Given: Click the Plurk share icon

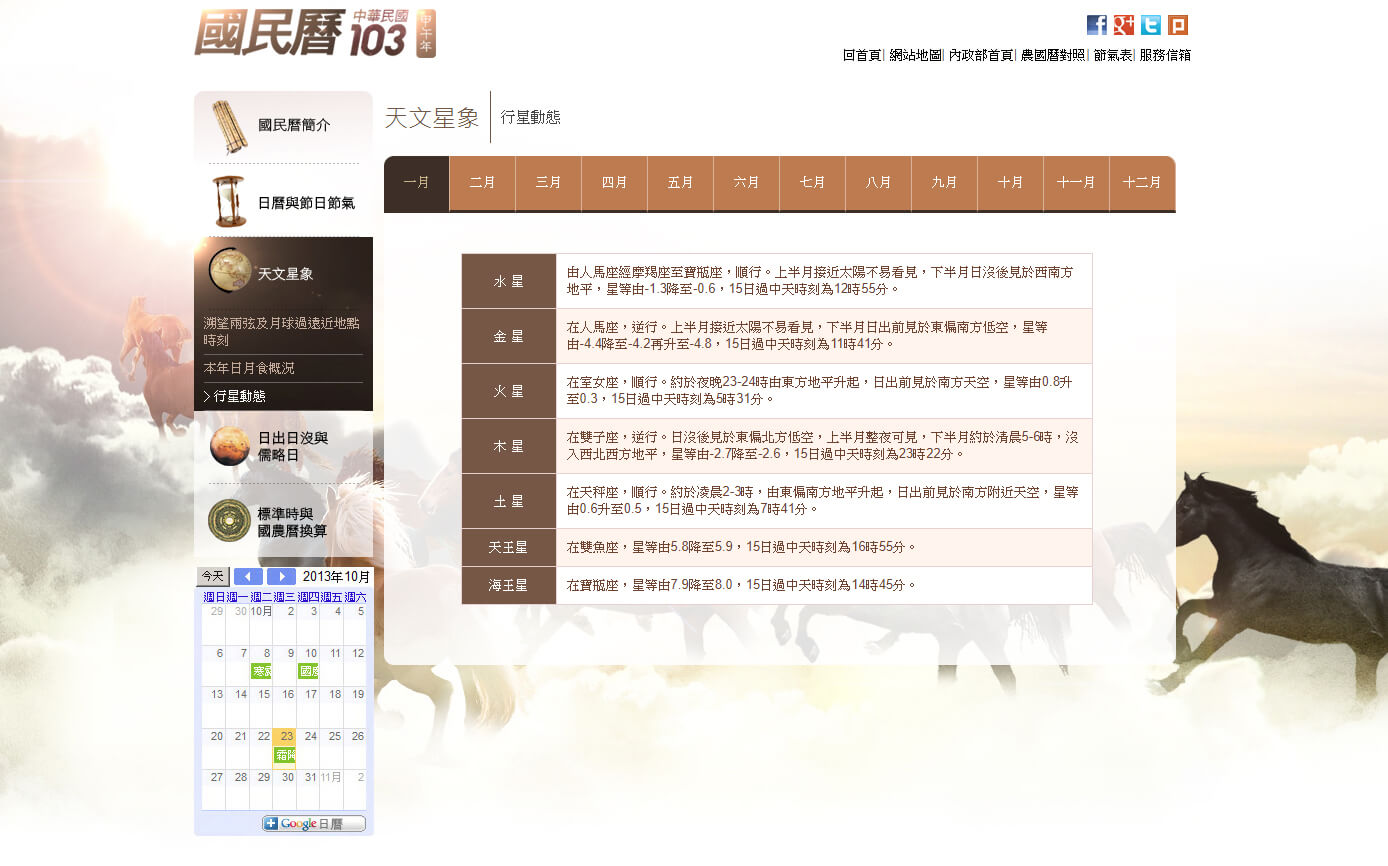Looking at the screenshot, I should 1178,25.
